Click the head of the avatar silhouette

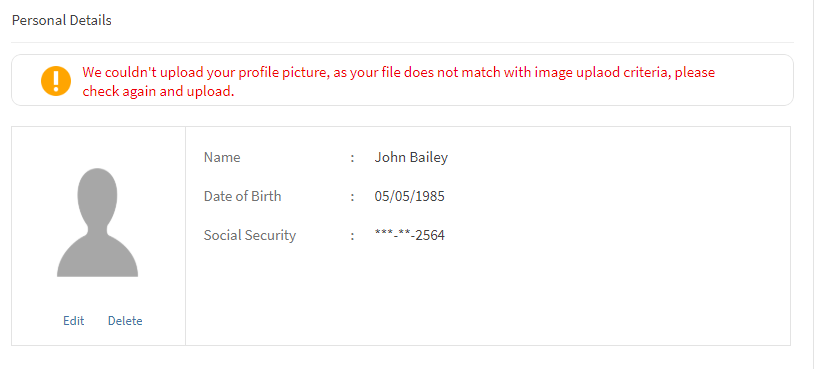(98, 198)
